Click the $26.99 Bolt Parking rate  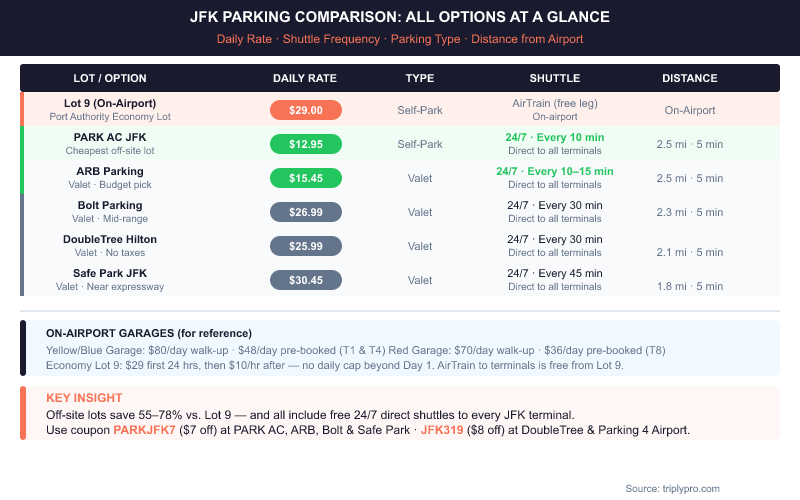pos(305,212)
